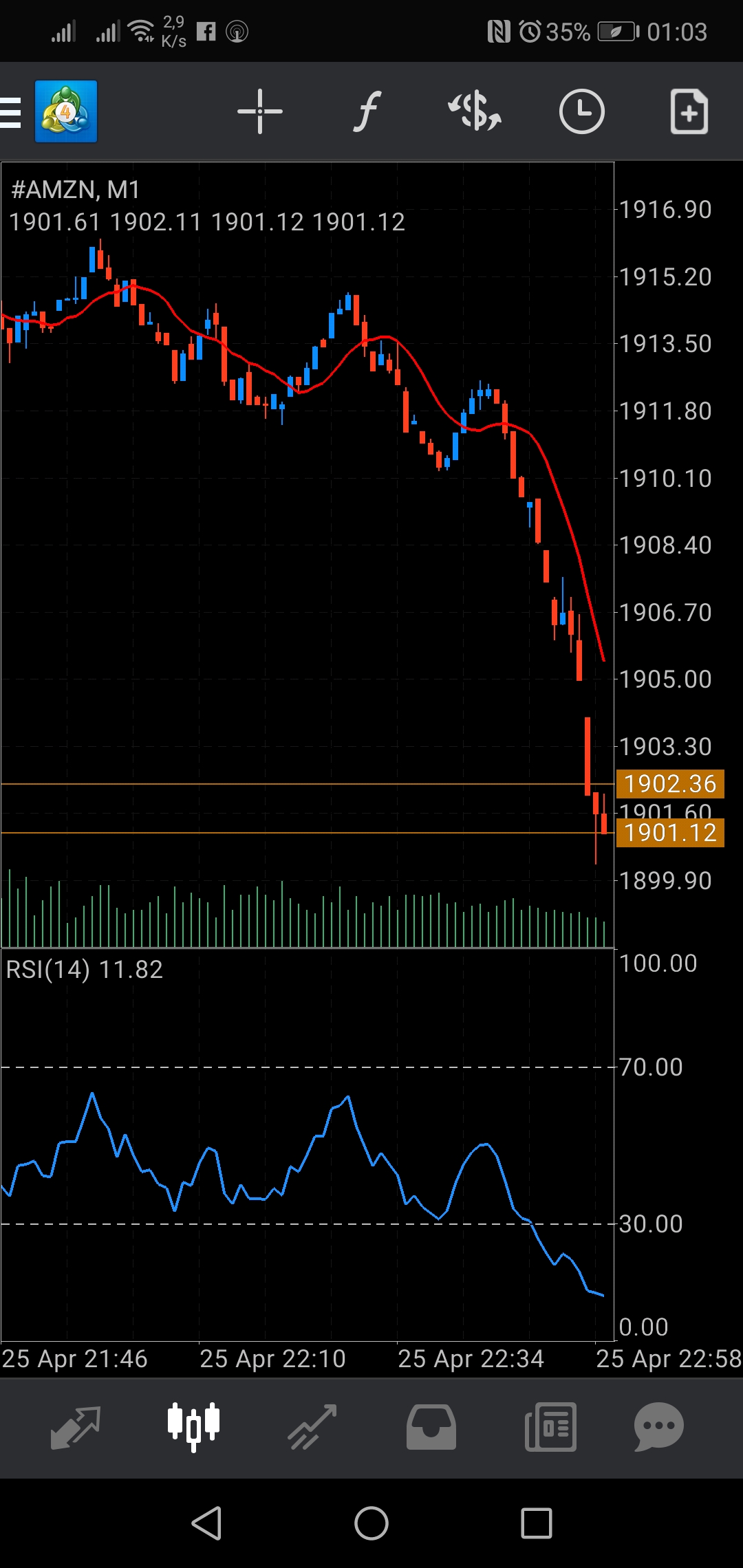The image size is (743, 1568).
Task: Open the timeframe clock selector
Action: 581,111
